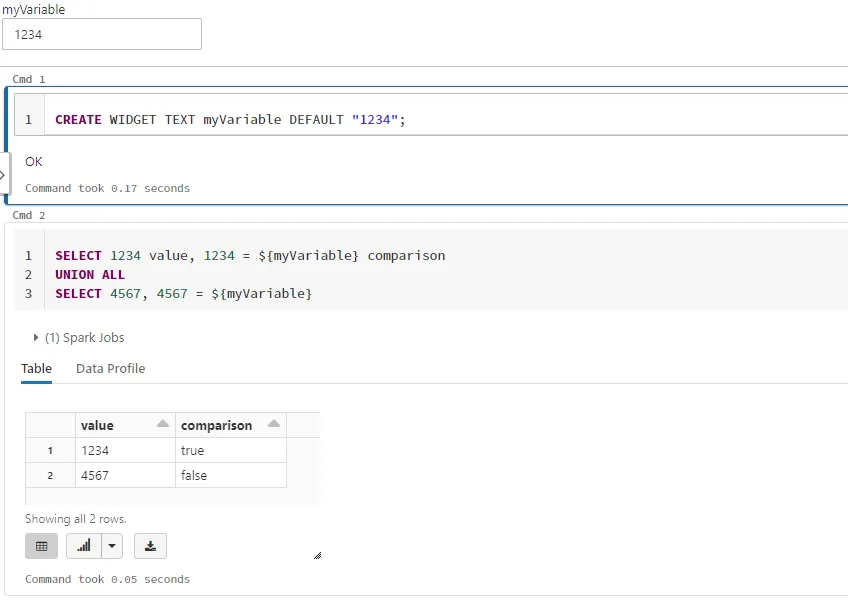The width and height of the screenshot is (848, 602).
Task: Expand the (1) Spark Jobs section
Action: point(36,338)
